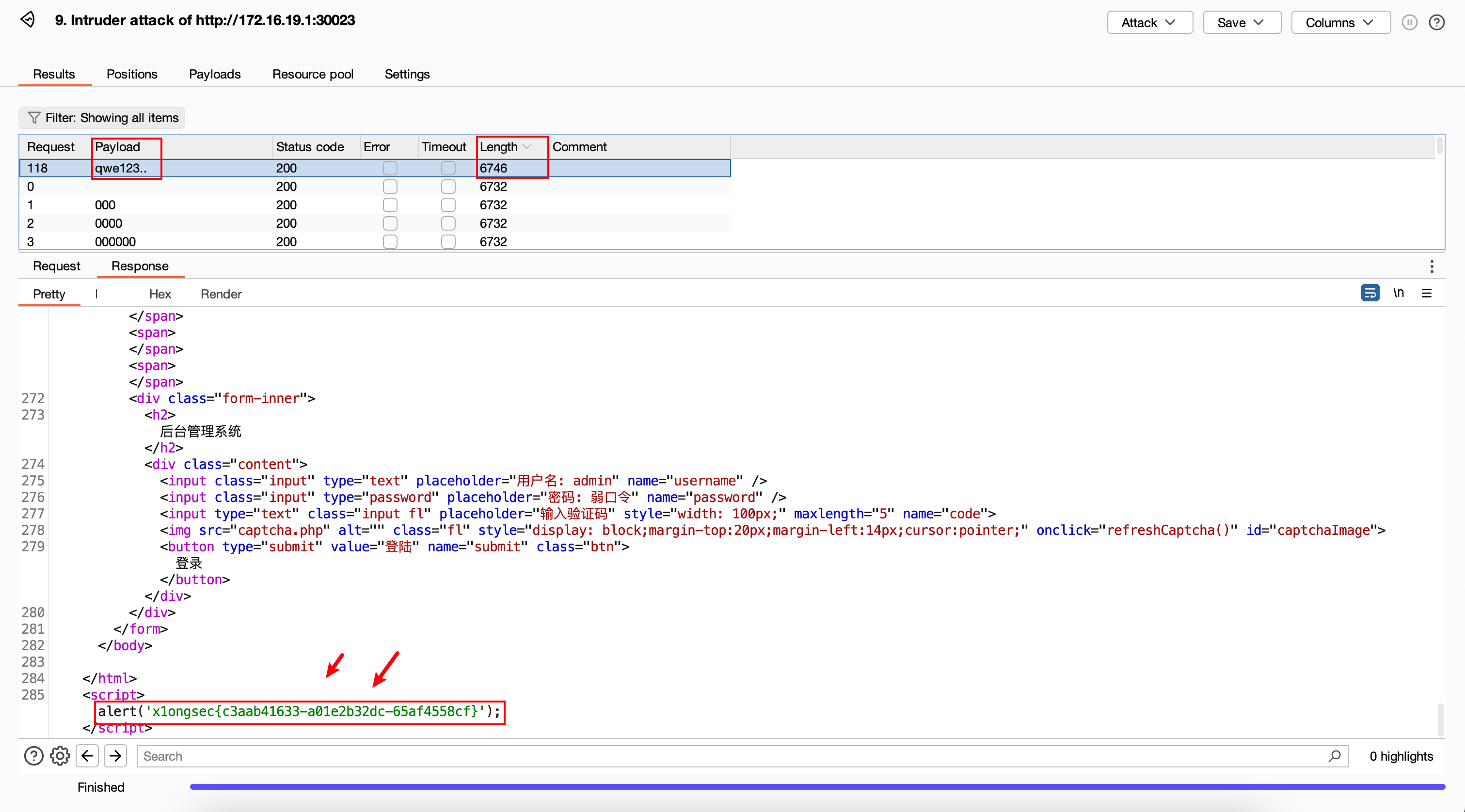Click the Error column header
Image resolution: width=1465 pixels, height=812 pixels.
click(389, 147)
